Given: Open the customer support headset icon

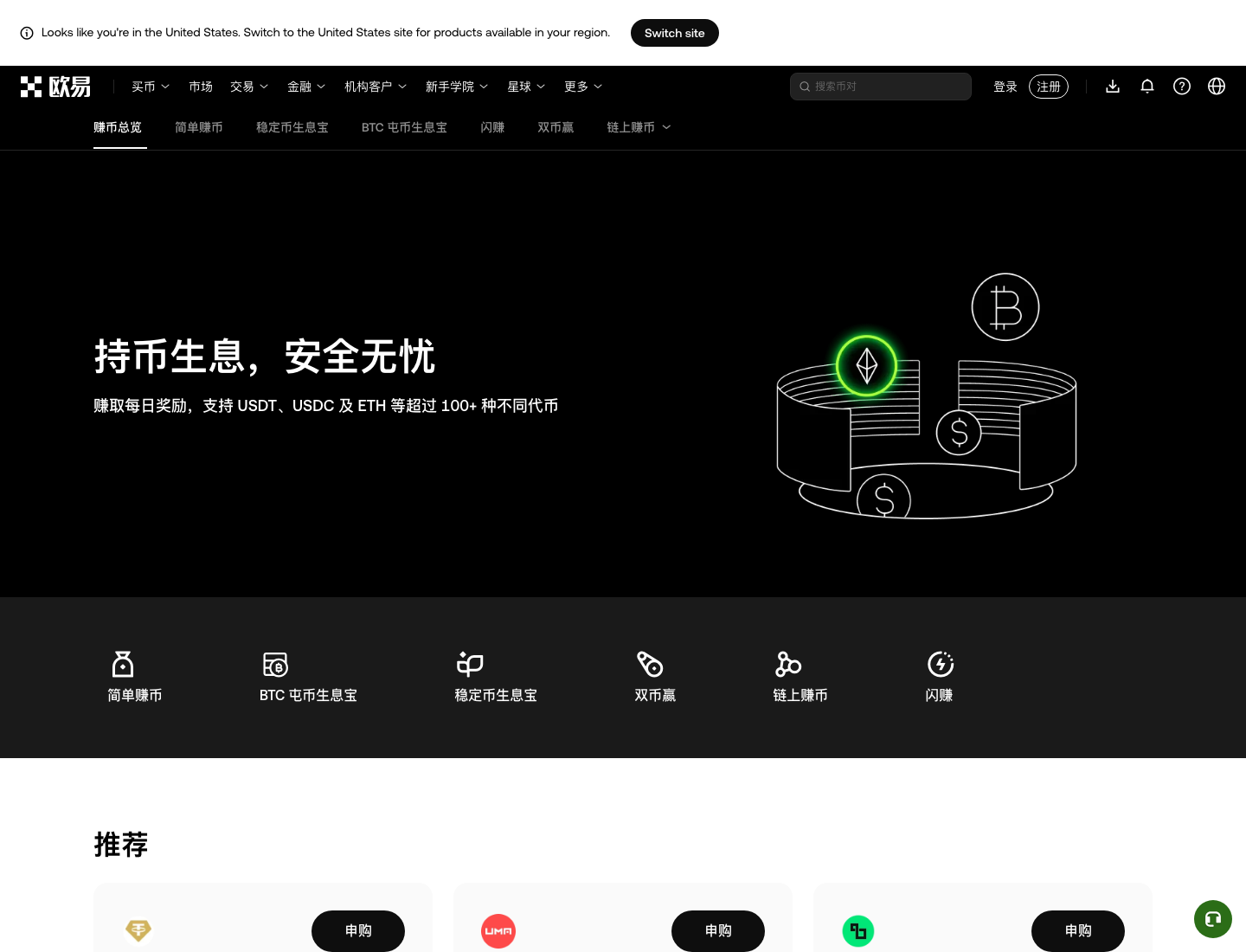Looking at the screenshot, I should tap(1213, 919).
